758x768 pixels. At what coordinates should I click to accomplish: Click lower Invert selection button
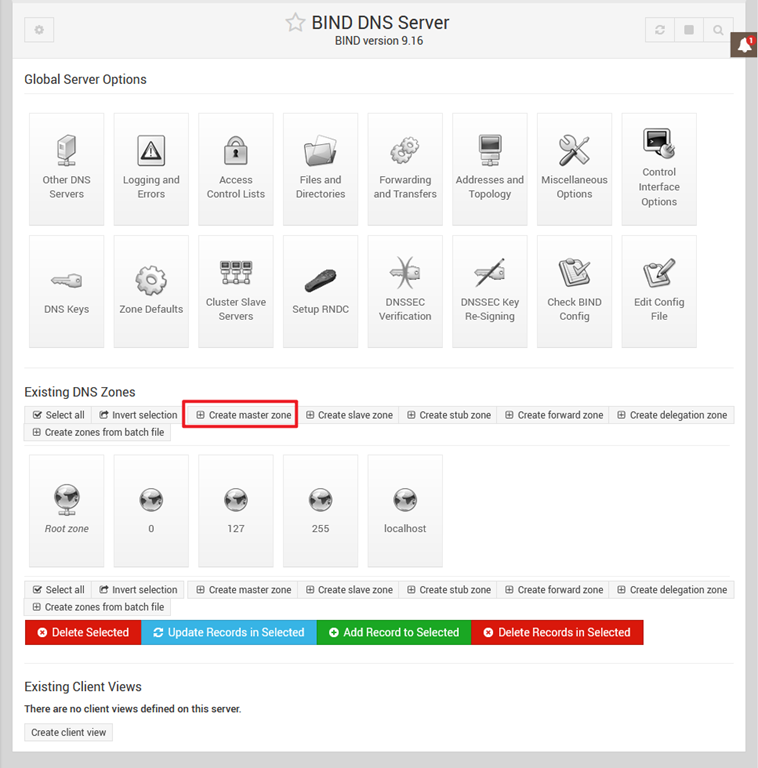[x=138, y=590]
